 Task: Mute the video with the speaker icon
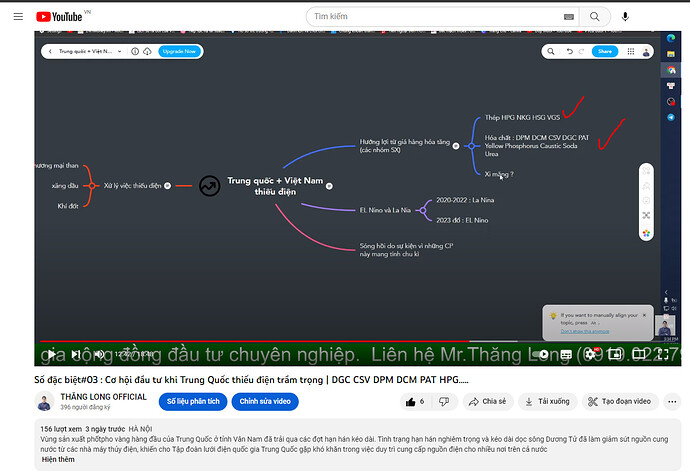coord(99,354)
